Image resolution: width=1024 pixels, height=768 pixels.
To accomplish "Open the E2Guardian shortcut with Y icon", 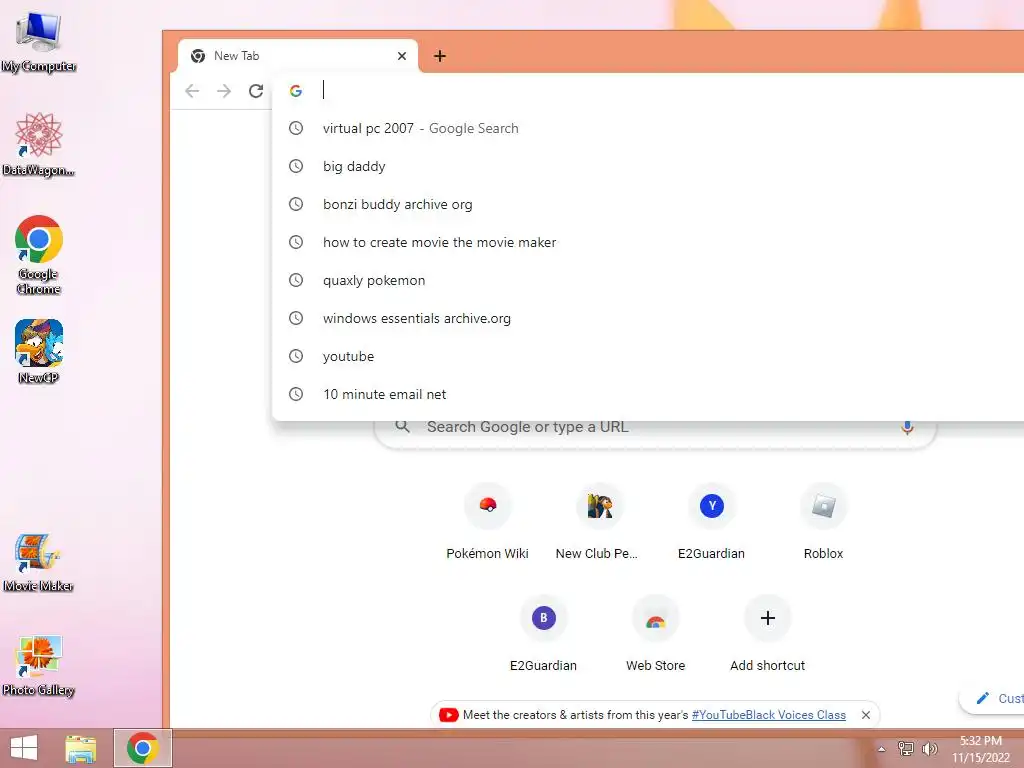I will pyautogui.click(x=711, y=522).
